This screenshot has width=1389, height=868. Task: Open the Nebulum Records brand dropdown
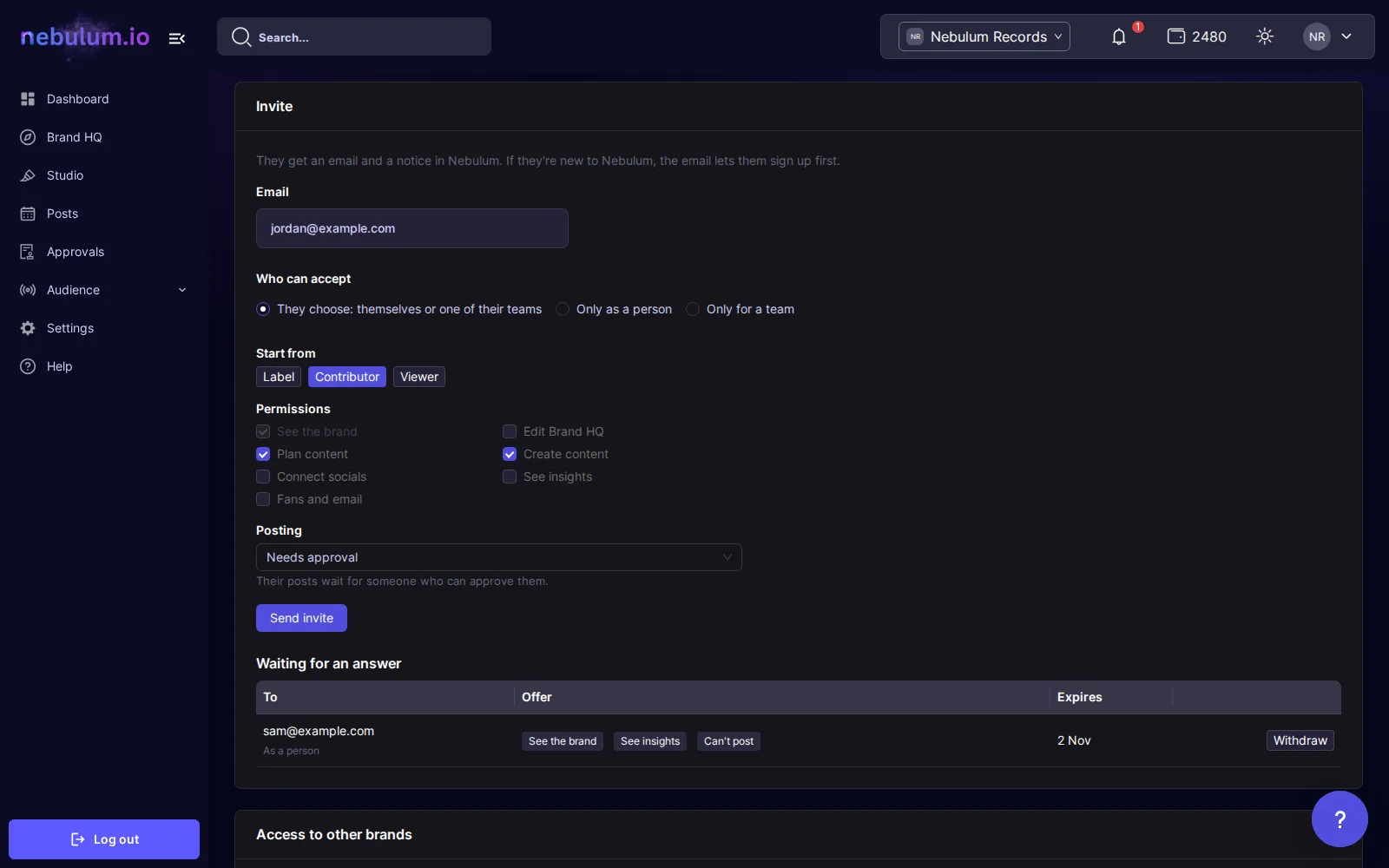click(x=984, y=36)
